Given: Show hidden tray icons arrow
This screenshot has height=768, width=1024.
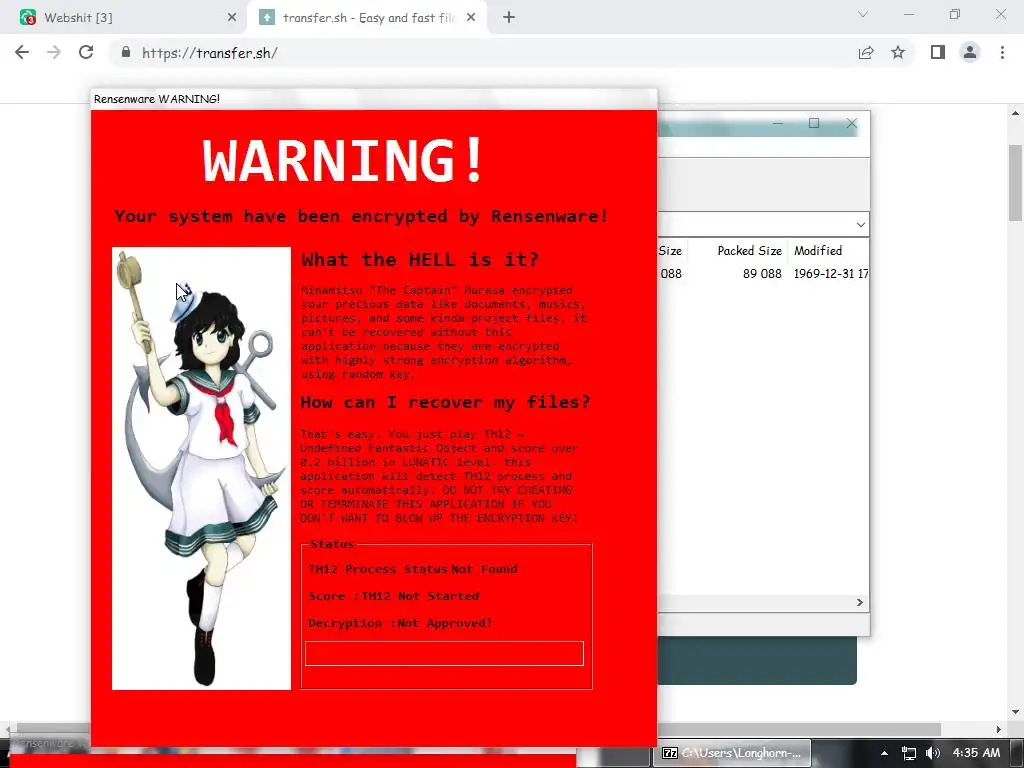Looking at the screenshot, I should [x=884, y=754].
